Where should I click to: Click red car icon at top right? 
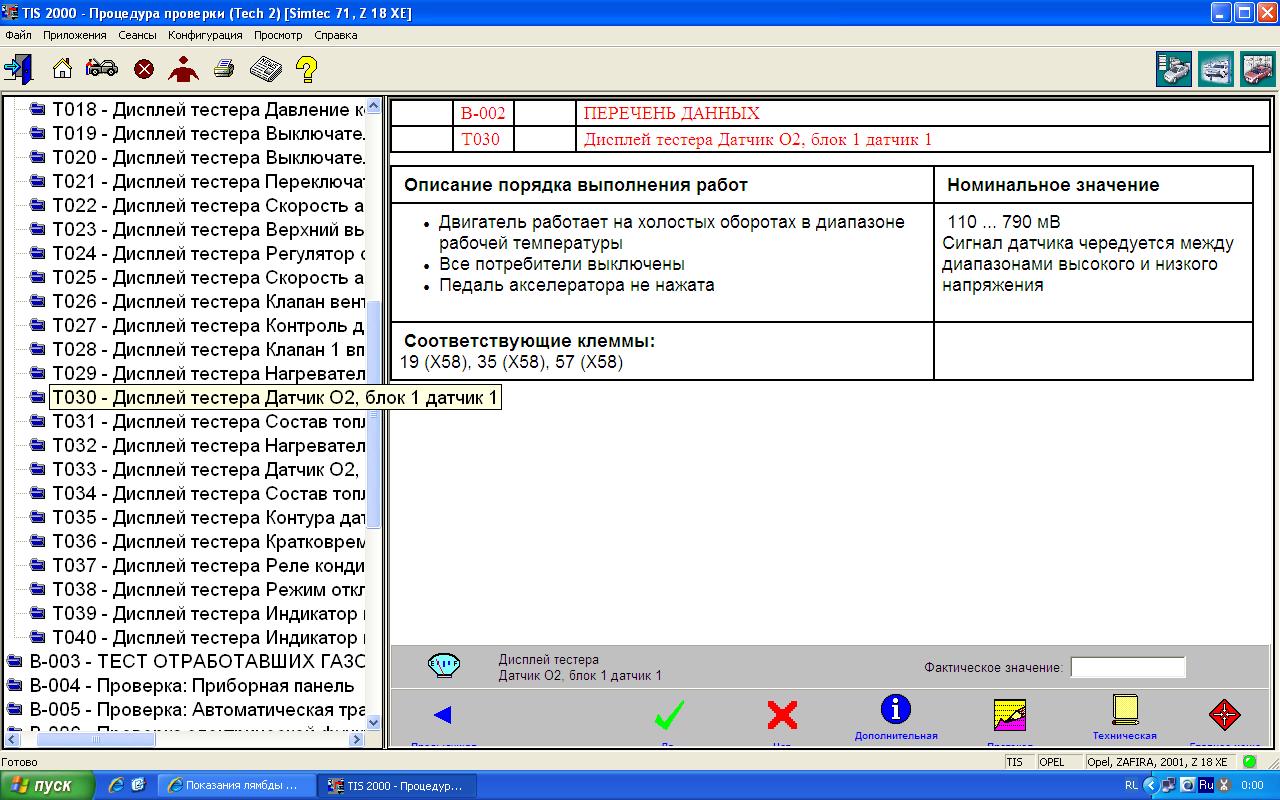[1258, 70]
